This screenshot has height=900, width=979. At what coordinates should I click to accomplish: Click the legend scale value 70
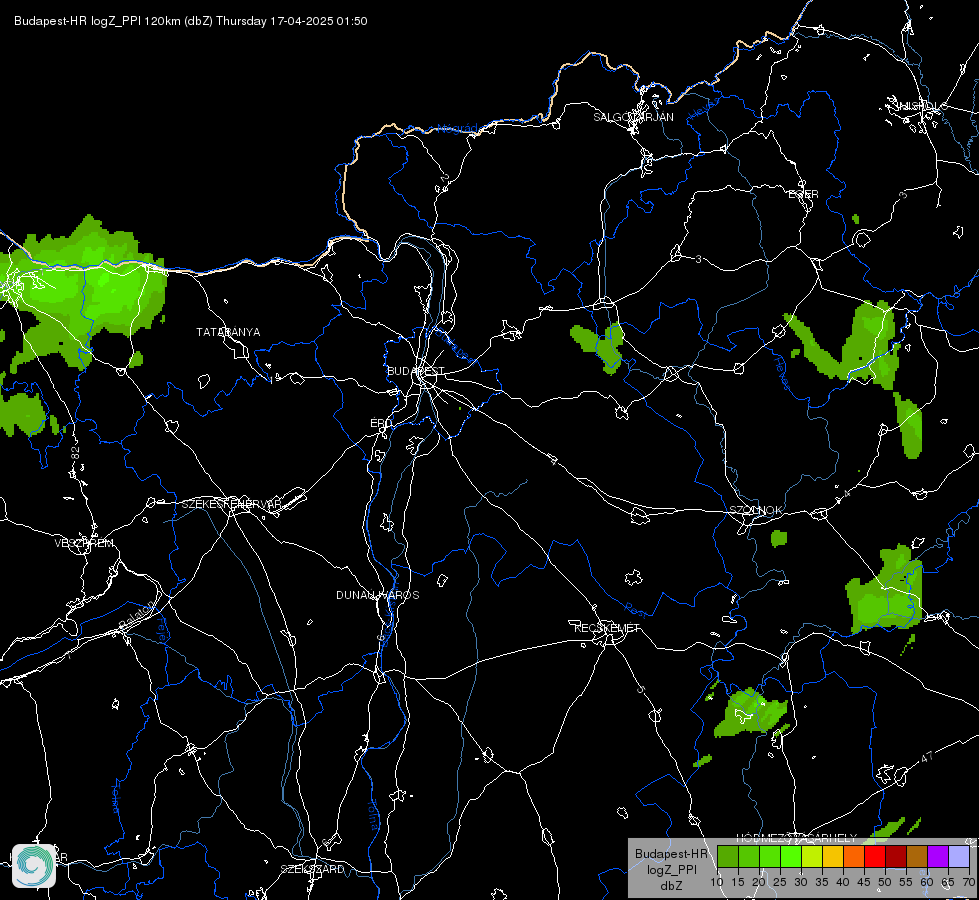pyautogui.click(x=968, y=882)
